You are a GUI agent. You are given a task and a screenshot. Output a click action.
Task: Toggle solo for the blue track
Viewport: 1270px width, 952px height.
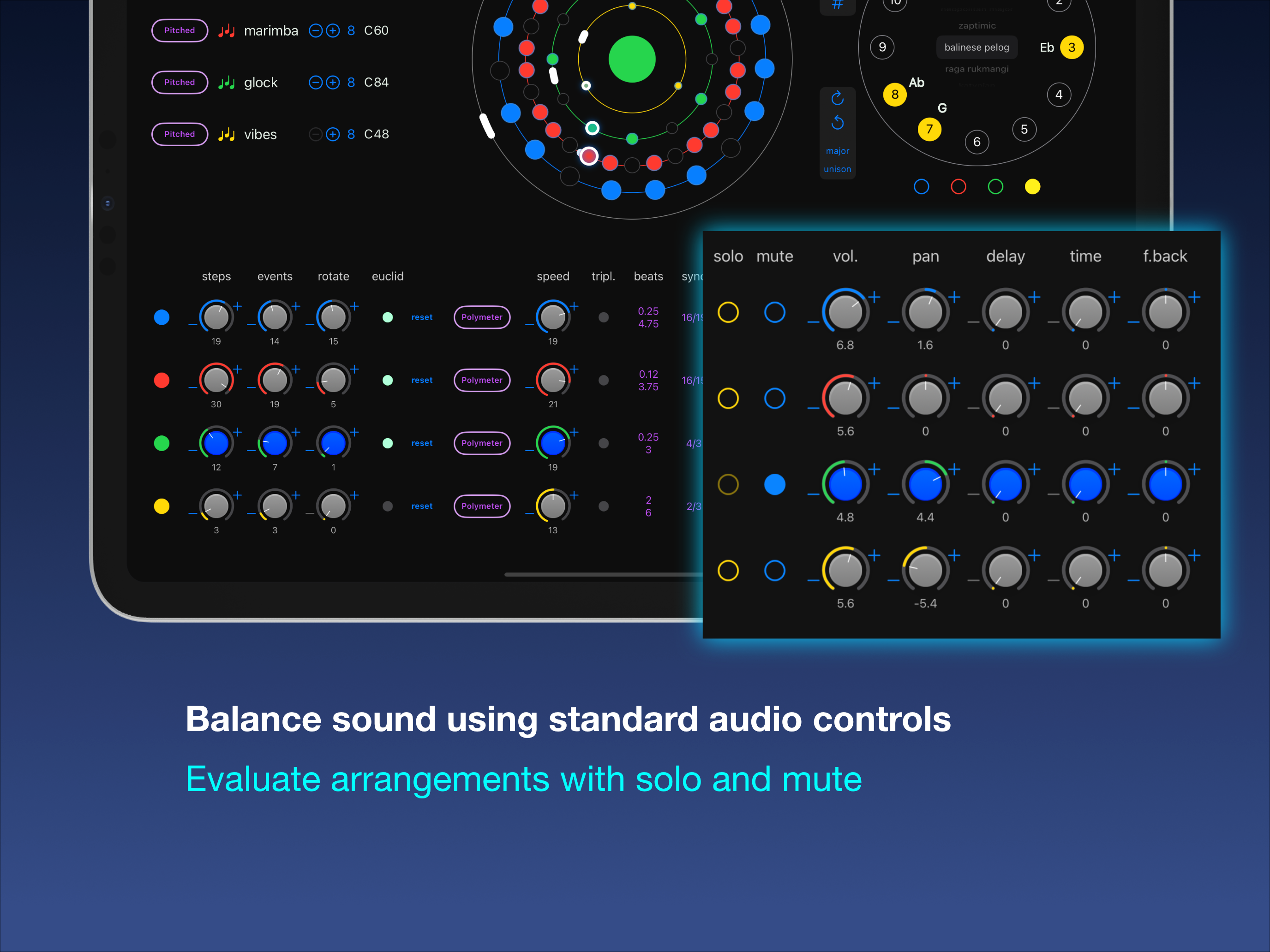point(728,312)
